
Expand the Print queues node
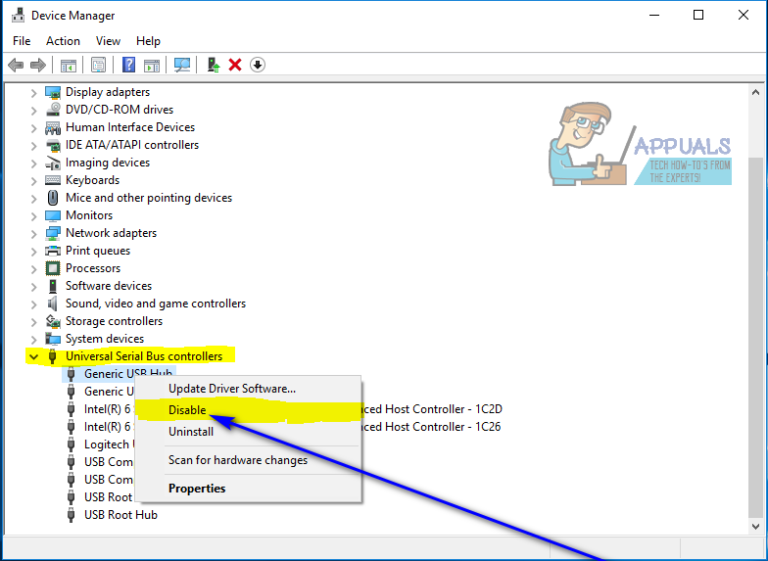(x=34, y=251)
